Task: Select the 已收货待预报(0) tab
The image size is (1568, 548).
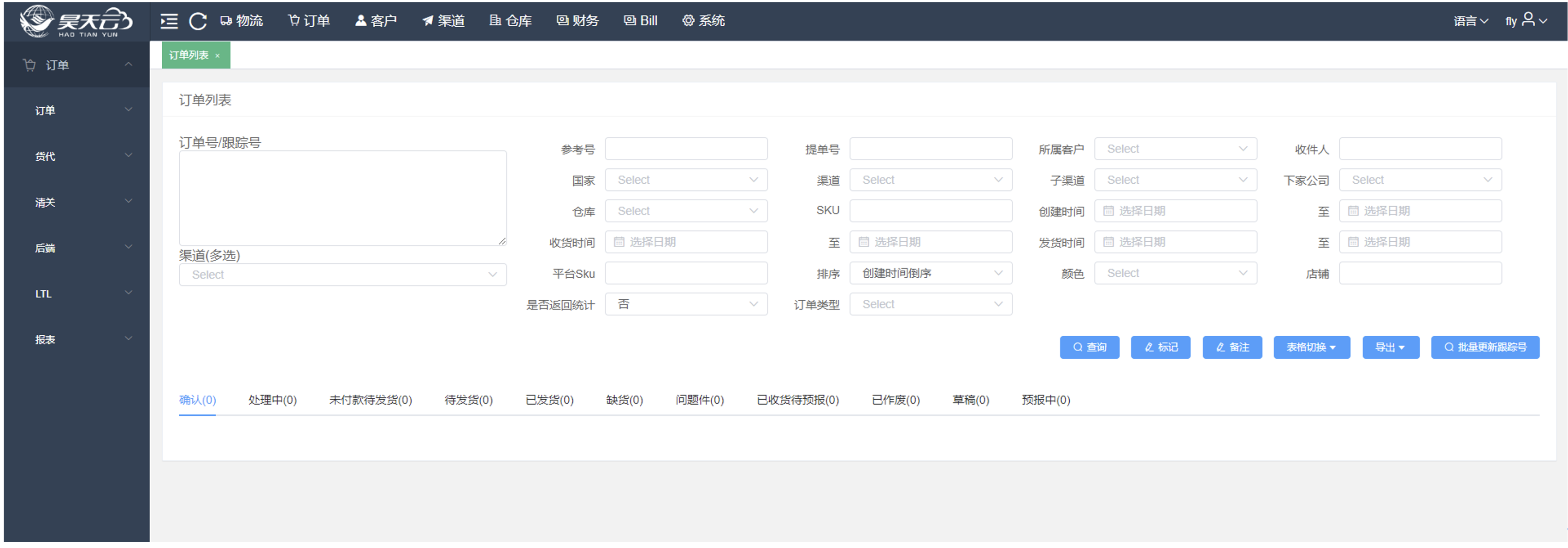Action: point(798,400)
